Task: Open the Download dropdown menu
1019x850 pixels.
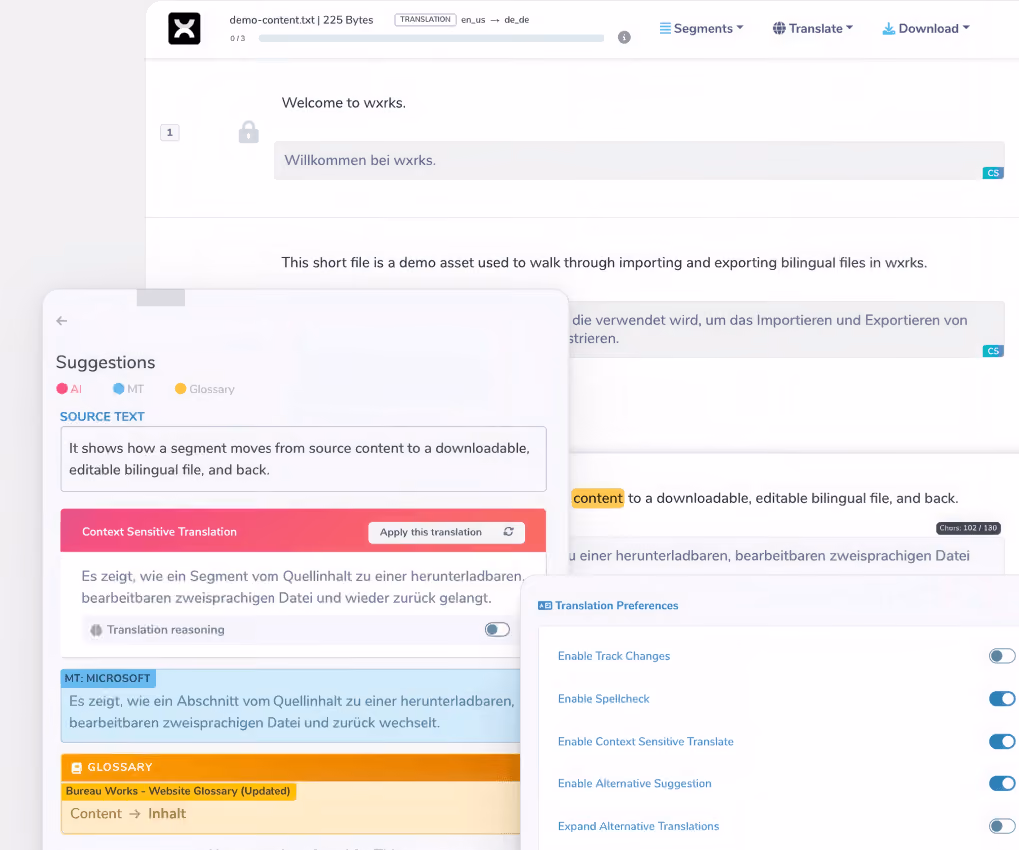Action: [x=925, y=29]
